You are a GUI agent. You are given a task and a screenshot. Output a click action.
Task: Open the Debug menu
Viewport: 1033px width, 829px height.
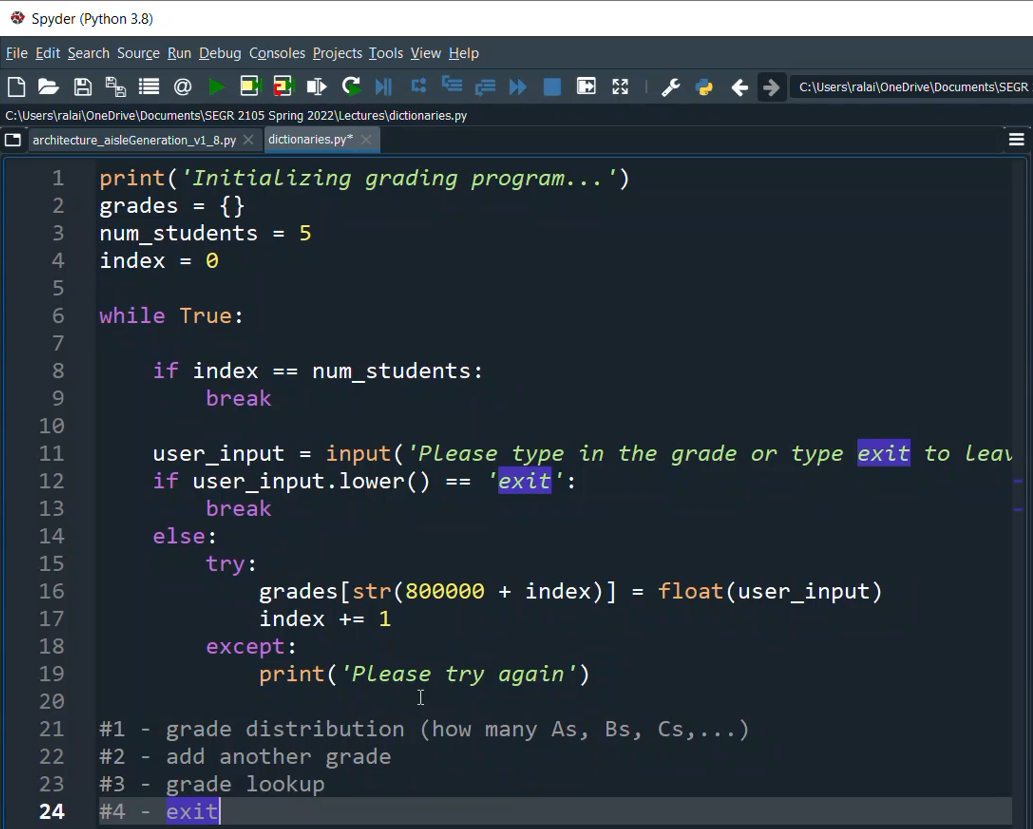220,53
